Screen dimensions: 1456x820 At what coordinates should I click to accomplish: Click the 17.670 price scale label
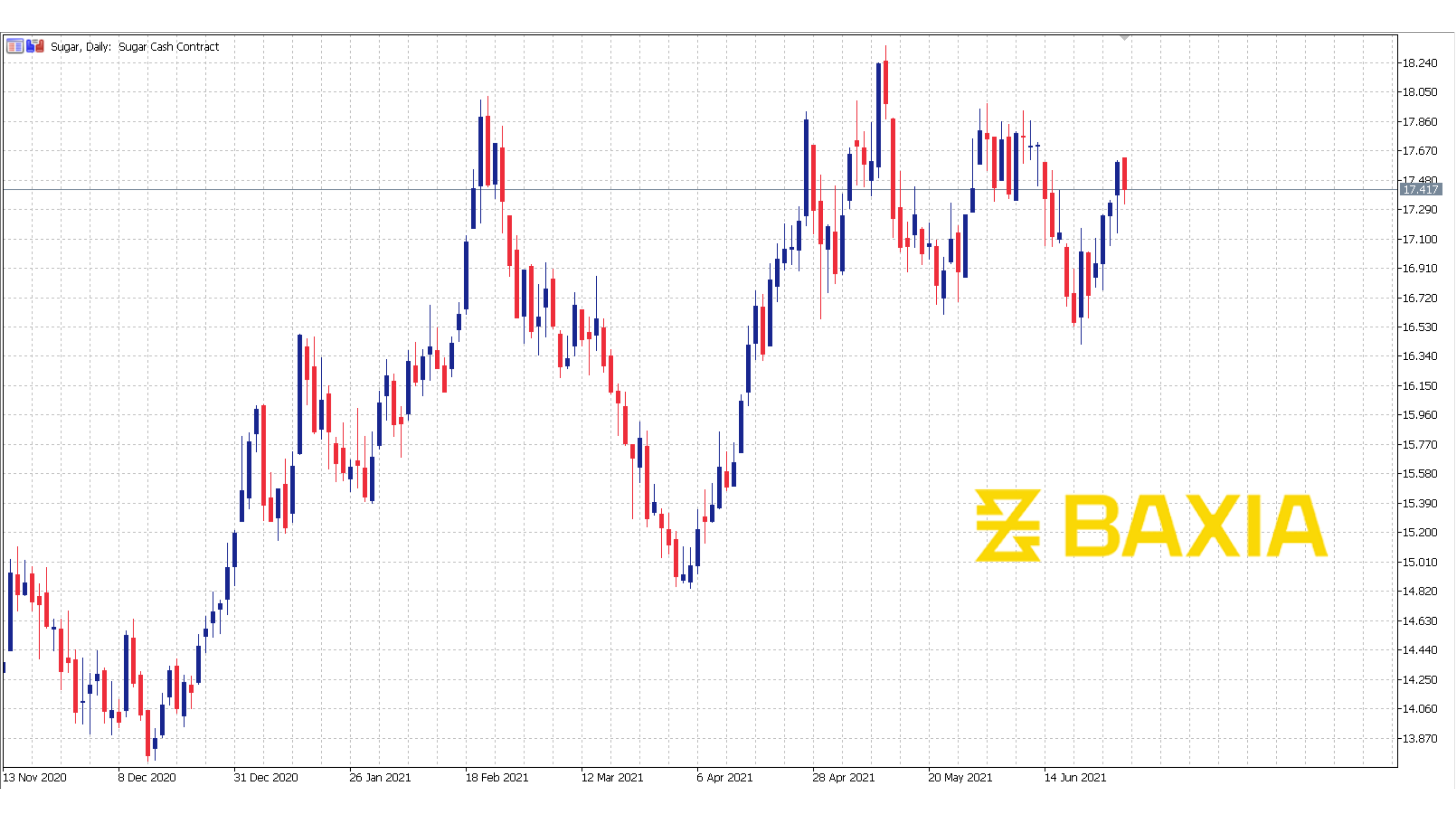pos(1420,151)
